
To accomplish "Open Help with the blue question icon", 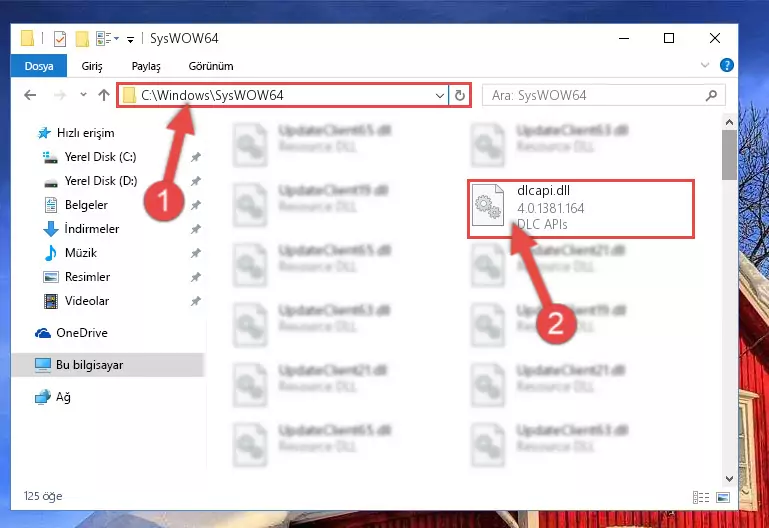I will click(x=726, y=65).
